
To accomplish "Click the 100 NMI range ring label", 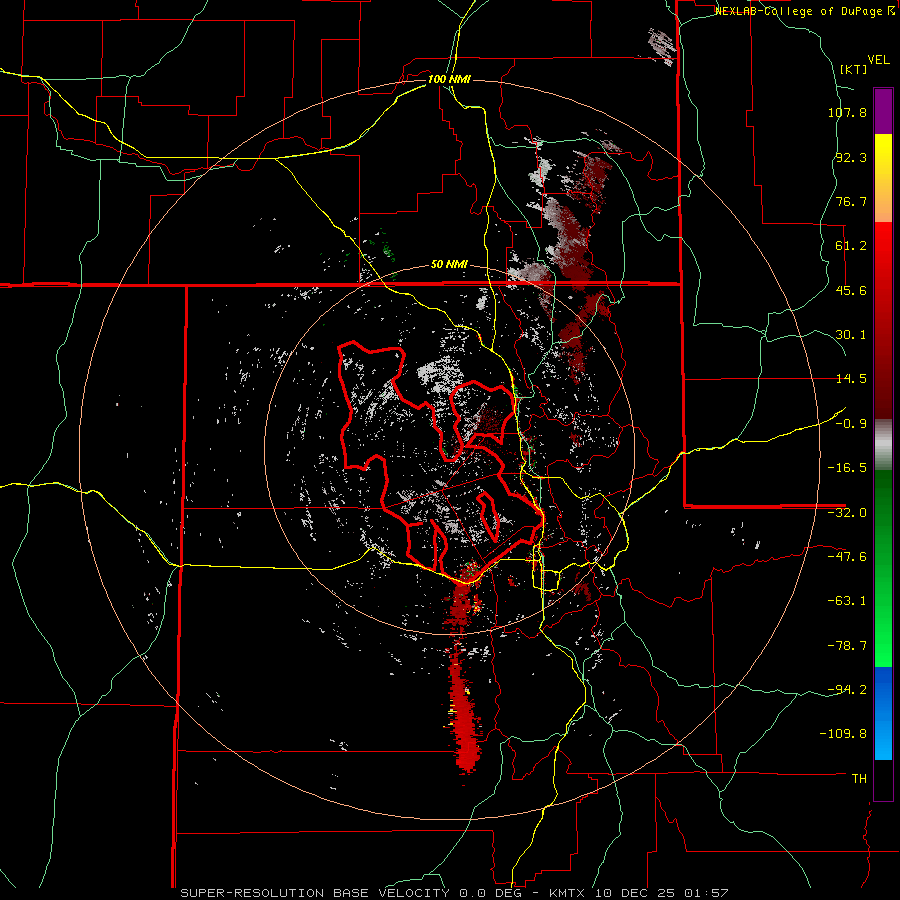I will click(449, 79).
